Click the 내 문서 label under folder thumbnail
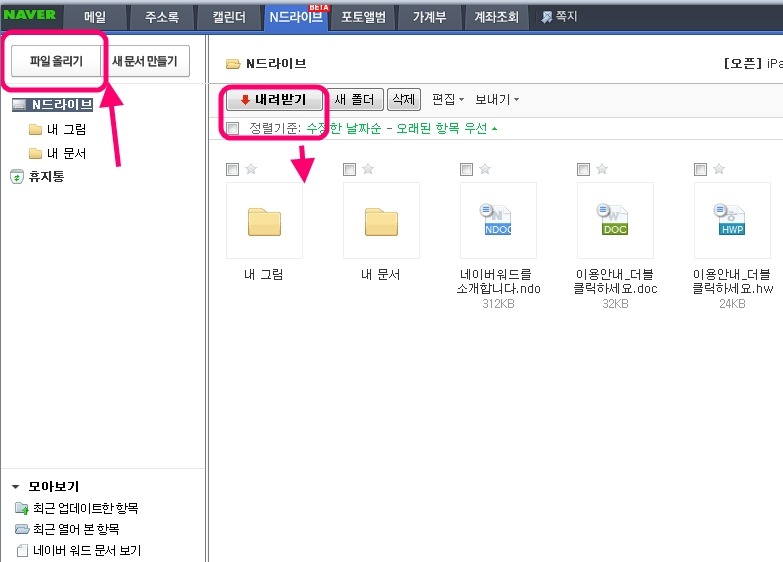 click(x=381, y=275)
